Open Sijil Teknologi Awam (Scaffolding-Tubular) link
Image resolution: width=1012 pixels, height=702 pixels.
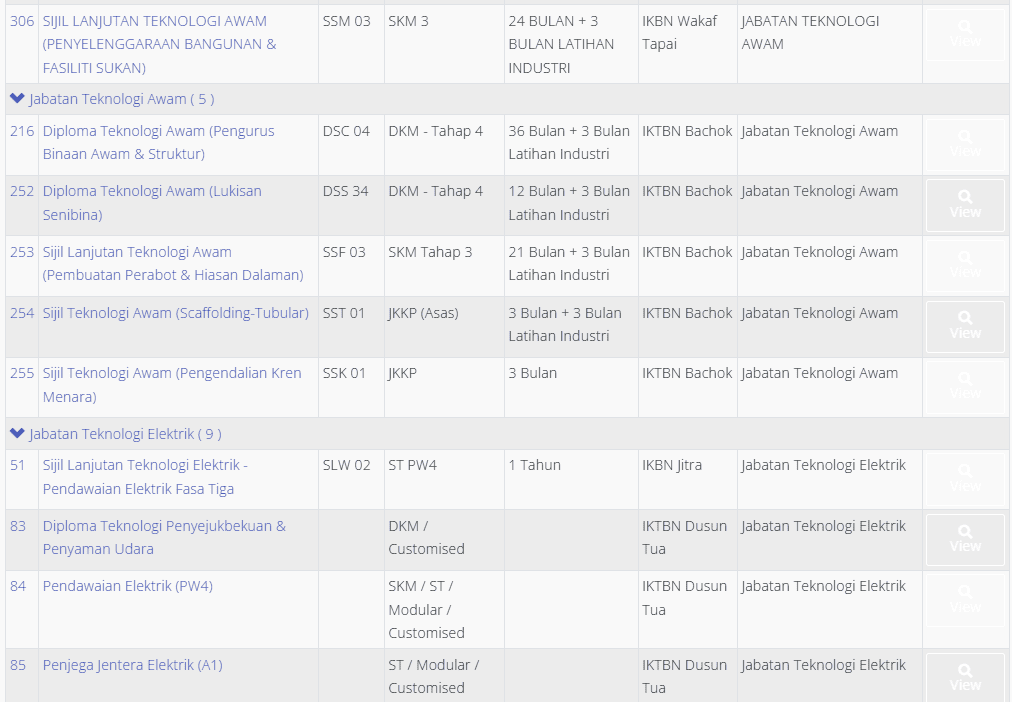tap(175, 313)
